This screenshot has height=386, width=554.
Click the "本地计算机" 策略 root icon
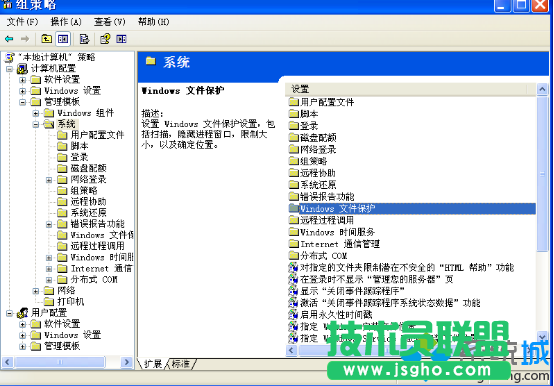click(10, 57)
